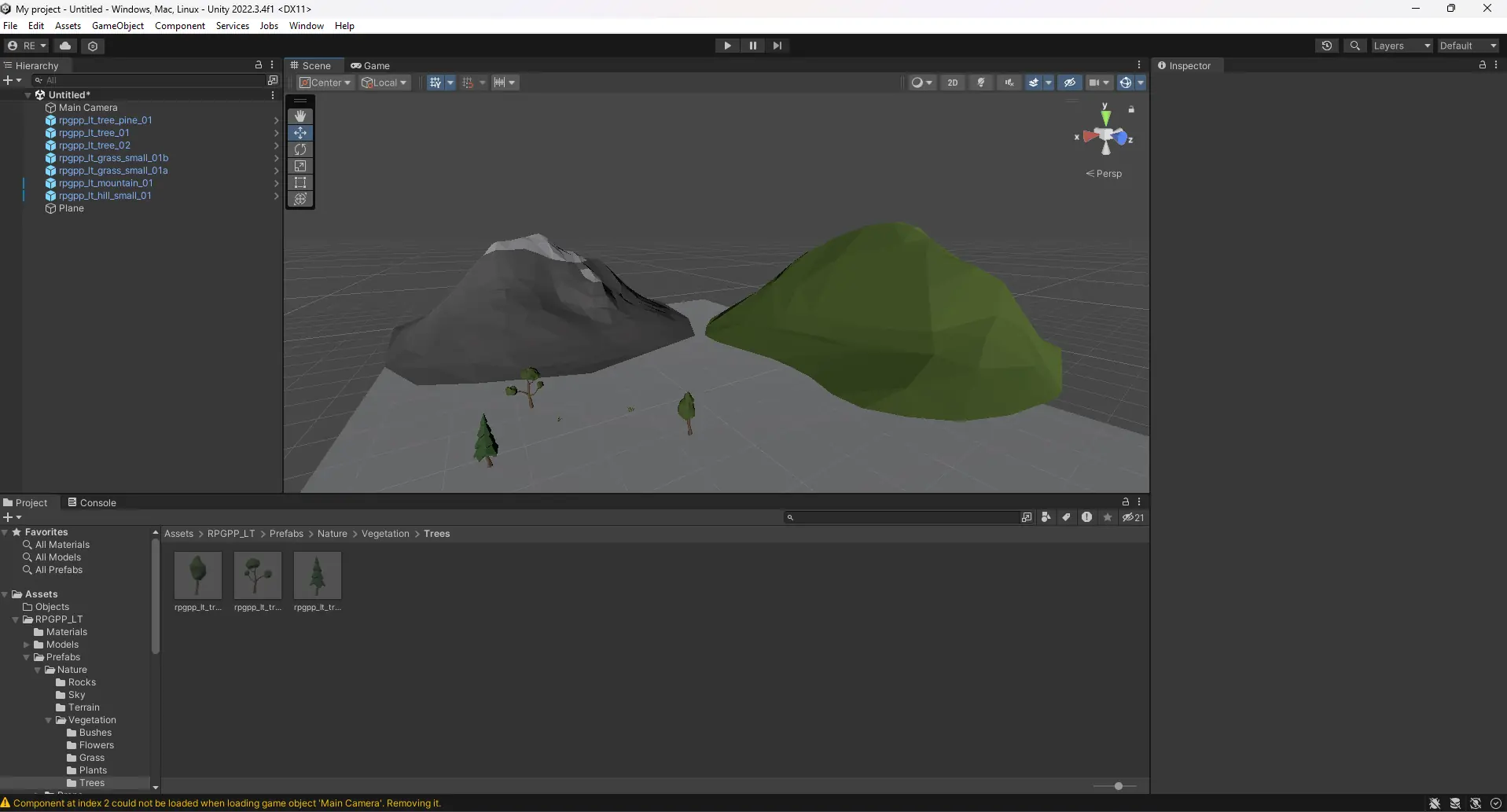
Task: Open the Local handle rotation dropdown
Action: (384, 83)
